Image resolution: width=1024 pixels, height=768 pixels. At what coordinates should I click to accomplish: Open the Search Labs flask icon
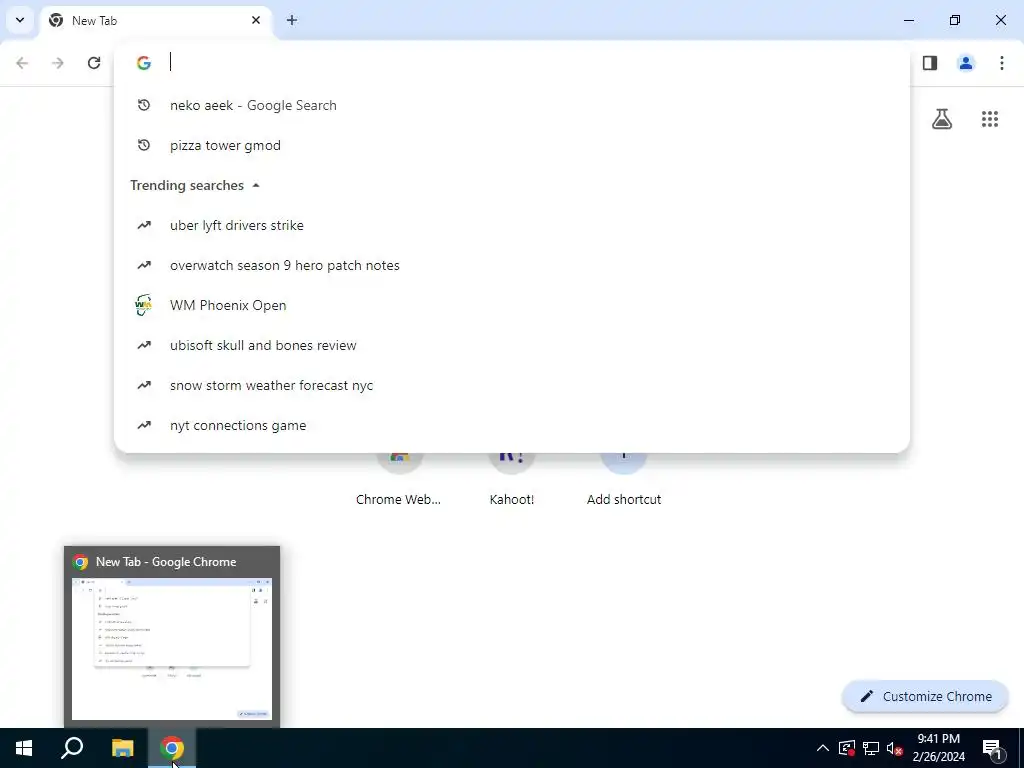click(x=942, y=119)
